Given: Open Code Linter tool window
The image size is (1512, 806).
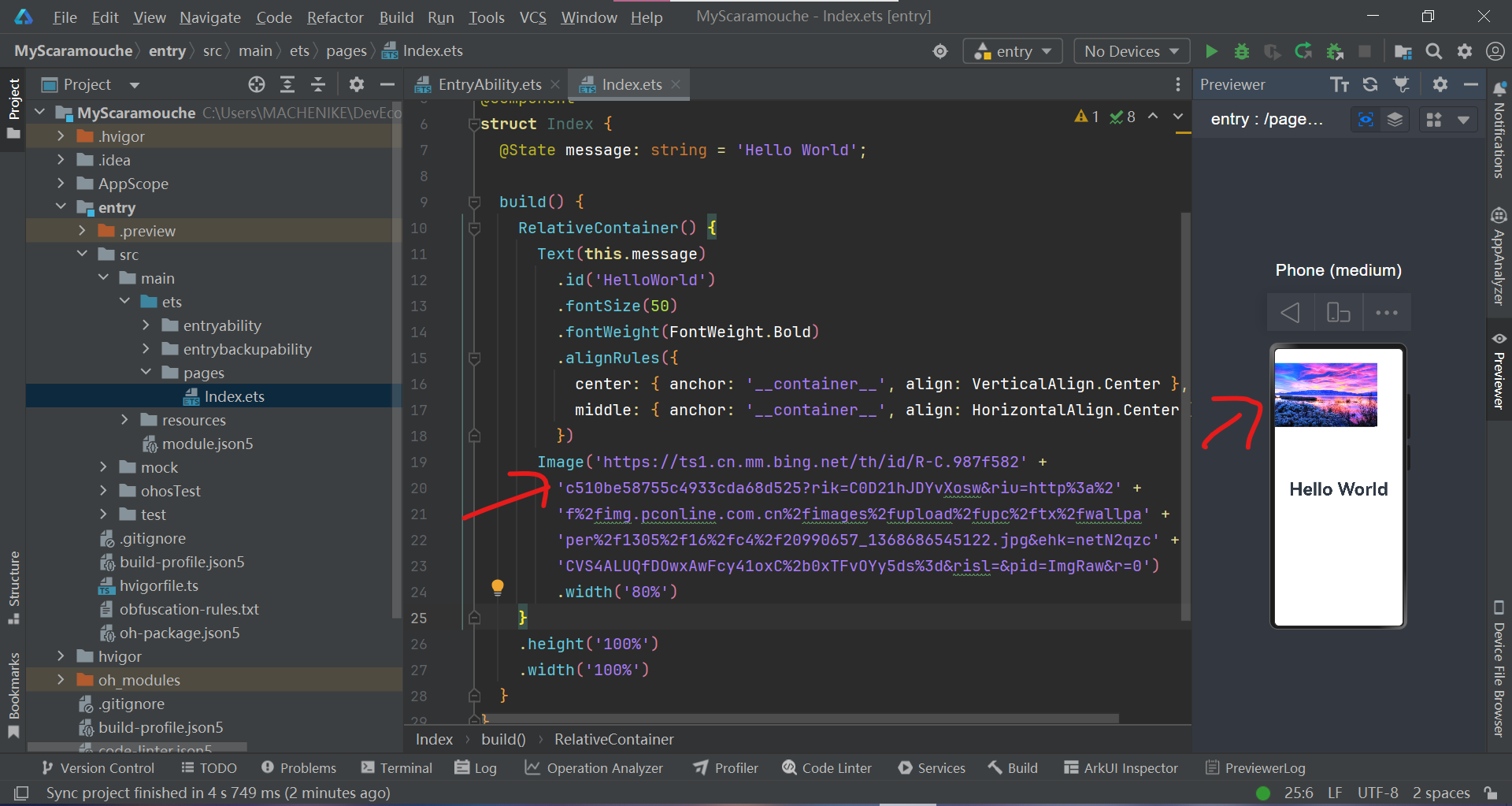Looking at the screenshot, I should (x=827, y=768).
